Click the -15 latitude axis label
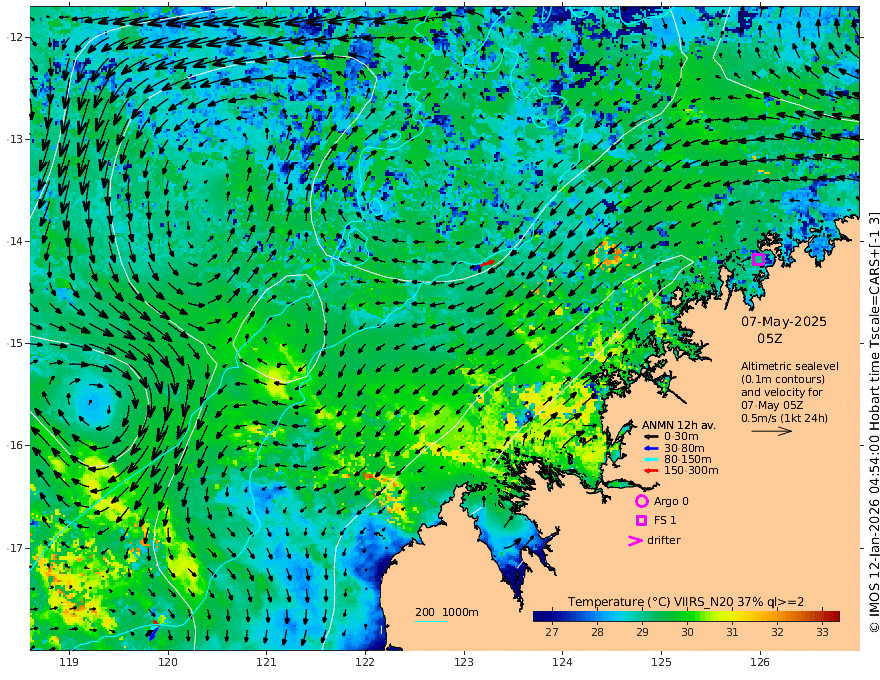The width and height of the screenshot is (880, 680). pyautogui.click(x=15, y=343)
